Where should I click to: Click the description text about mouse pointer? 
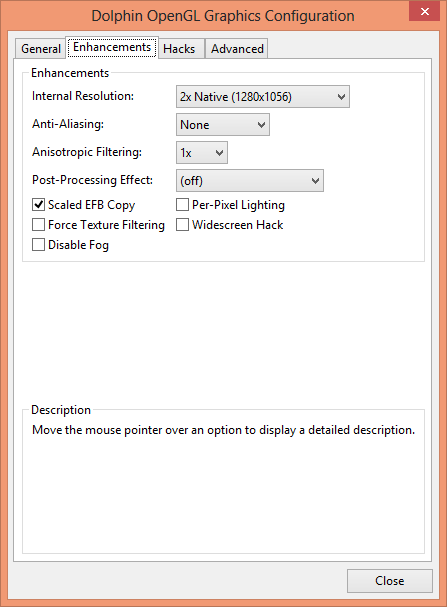(x=223, y=430)
